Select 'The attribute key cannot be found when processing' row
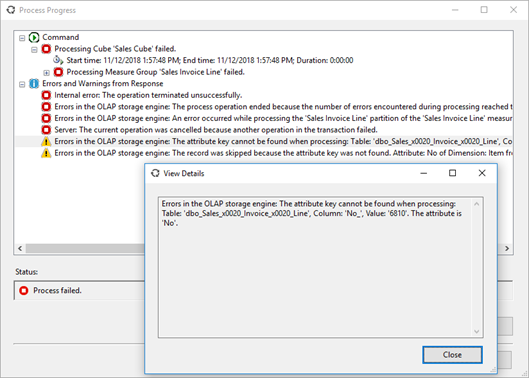The height and width of the screenshot is (378, 529). coord(283,141)
